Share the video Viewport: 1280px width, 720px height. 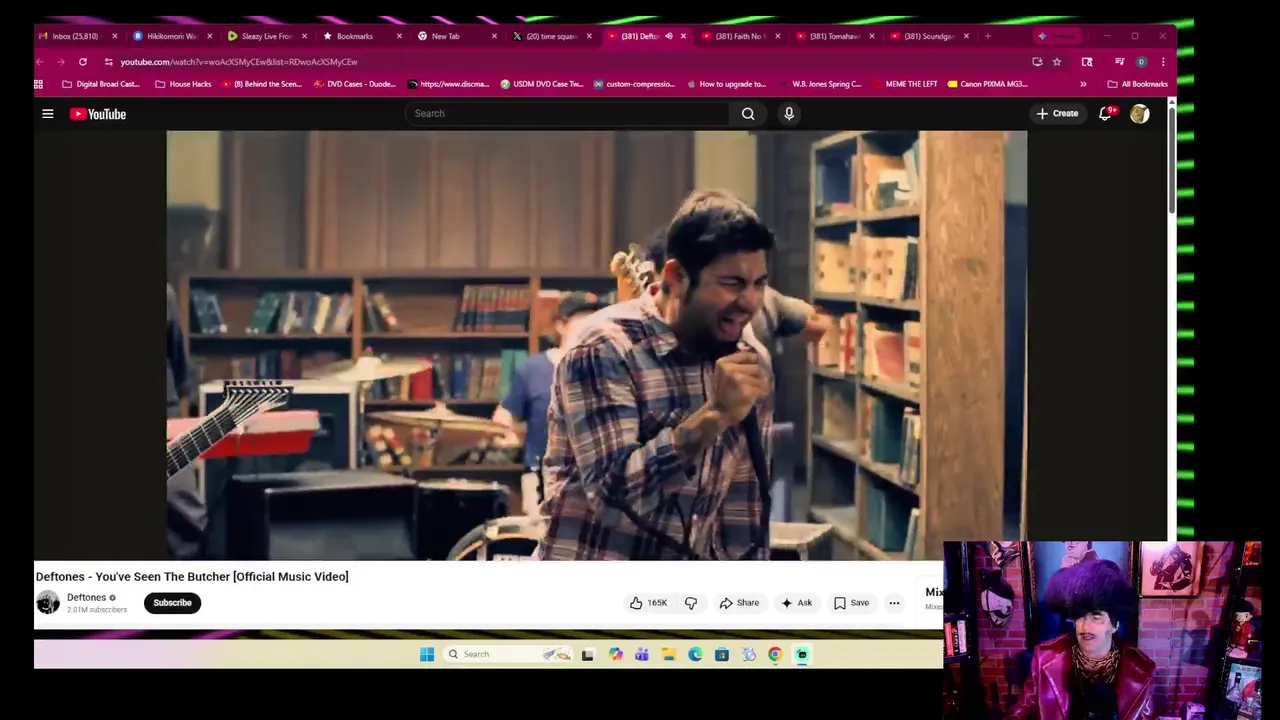739,603
